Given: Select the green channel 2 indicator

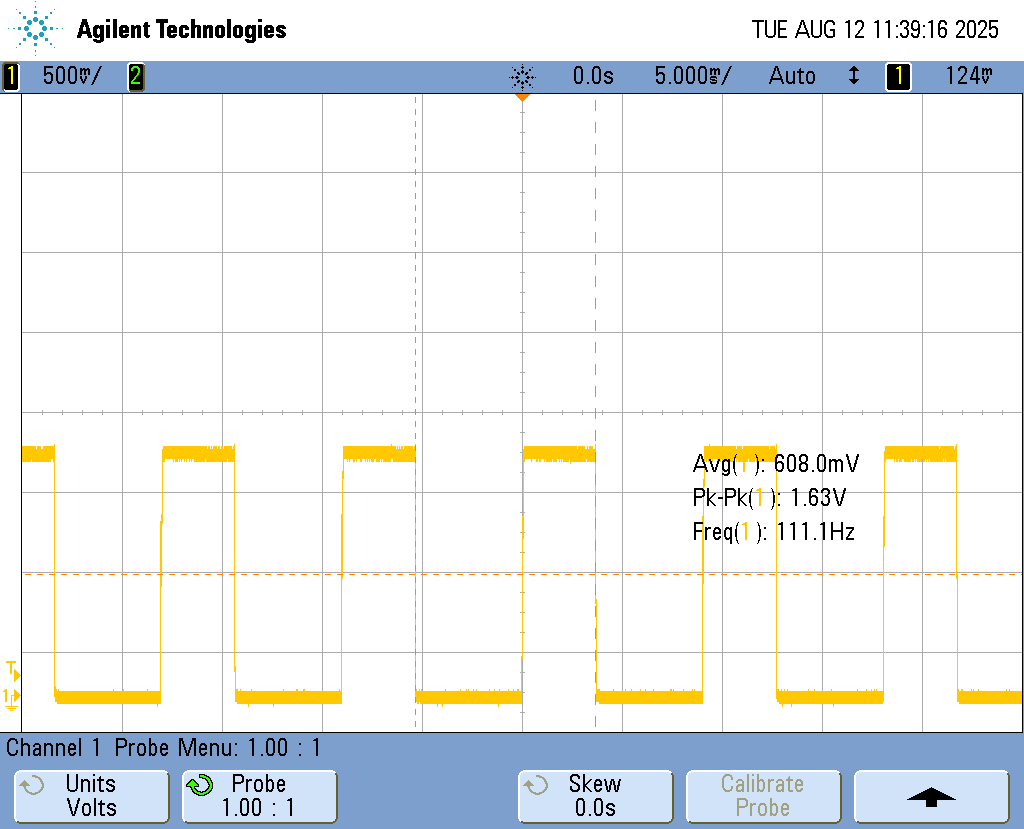Looking at the screenshot, I should click(135, 76).
